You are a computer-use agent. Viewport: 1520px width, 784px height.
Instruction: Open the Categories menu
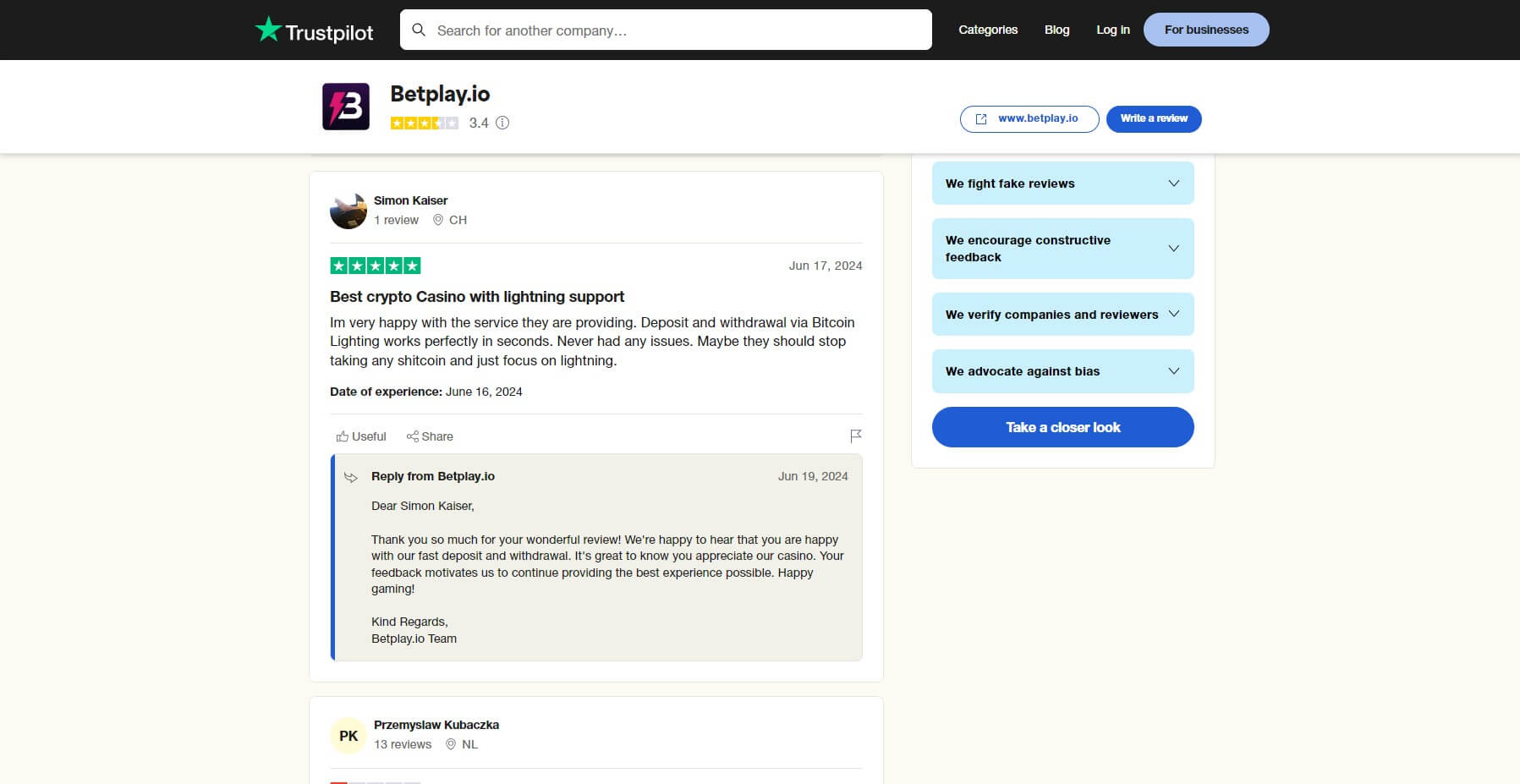point(987,30)
